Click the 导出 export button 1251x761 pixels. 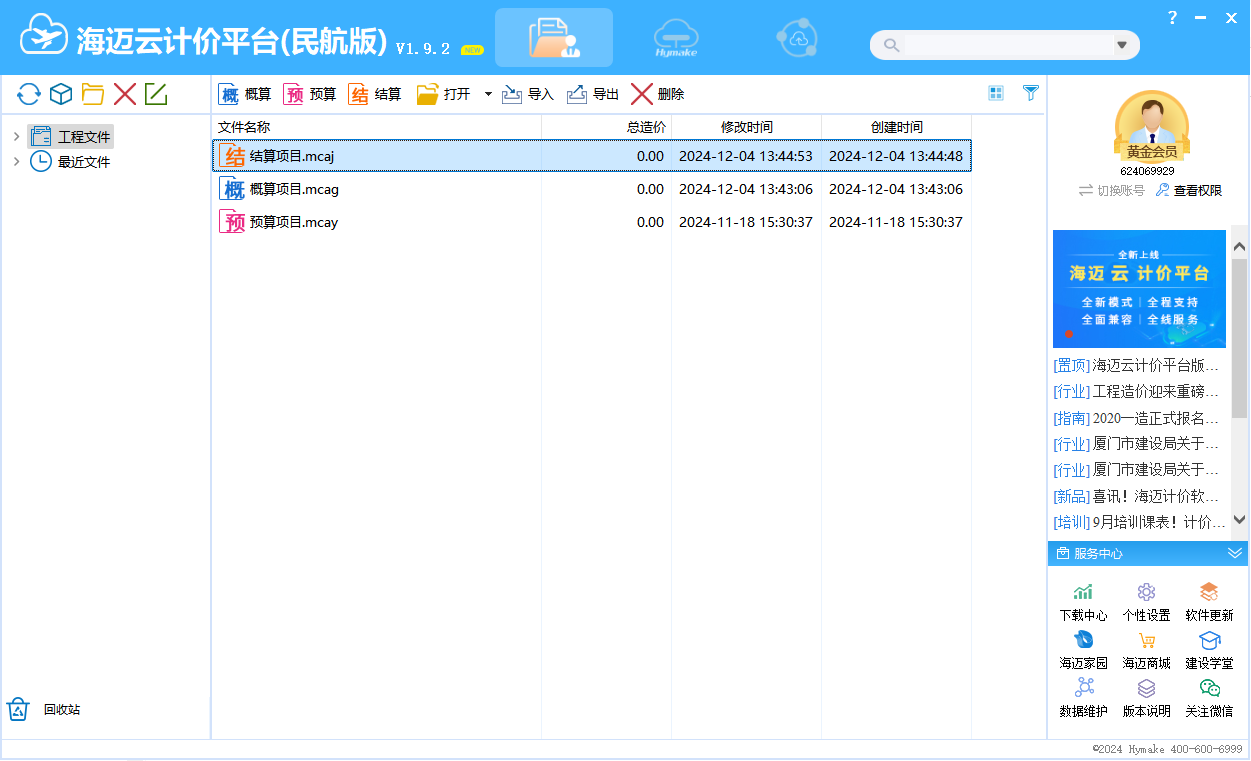593,94
